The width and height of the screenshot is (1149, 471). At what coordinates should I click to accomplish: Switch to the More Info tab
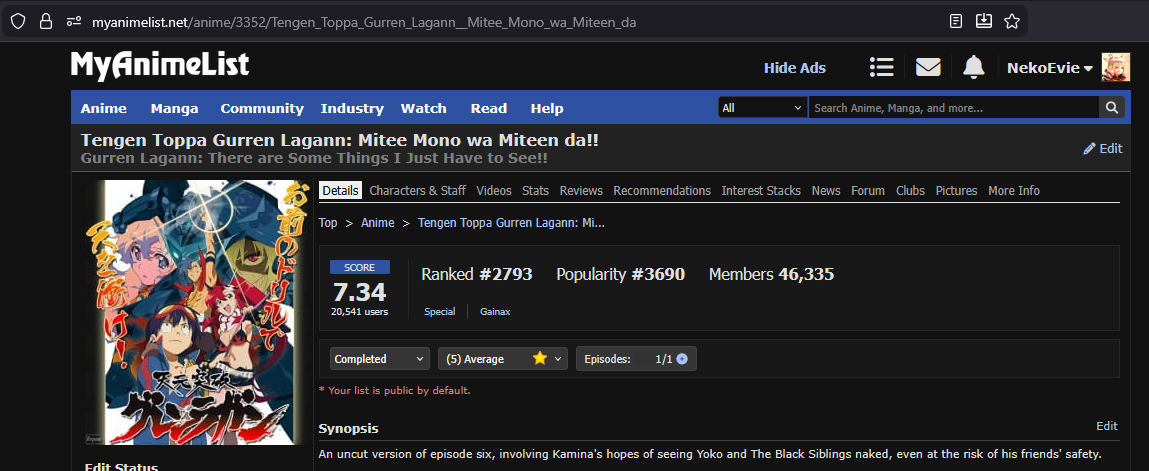tap(1013, 190)
